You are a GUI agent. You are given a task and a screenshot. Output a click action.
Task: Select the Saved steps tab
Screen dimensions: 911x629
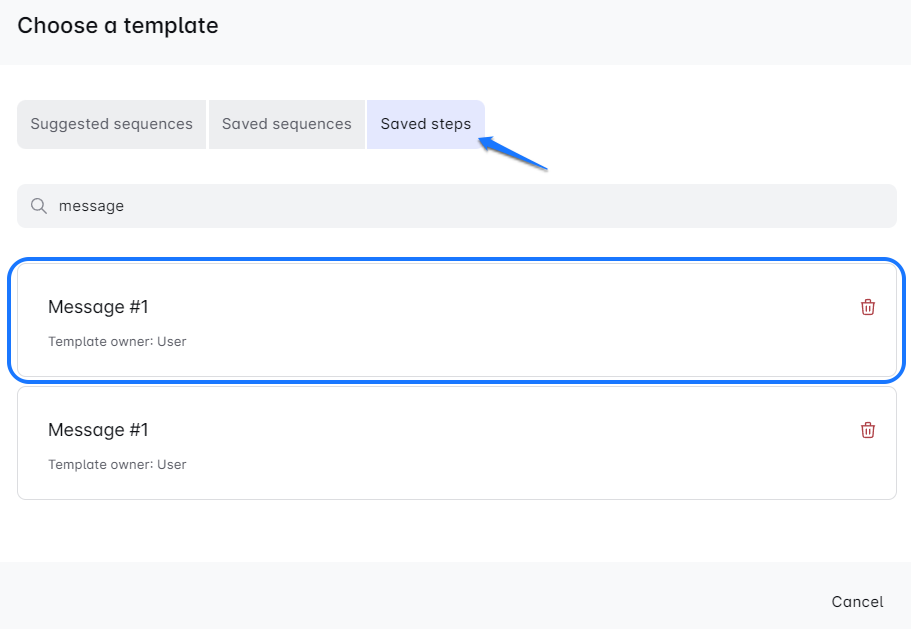point(425,125)
